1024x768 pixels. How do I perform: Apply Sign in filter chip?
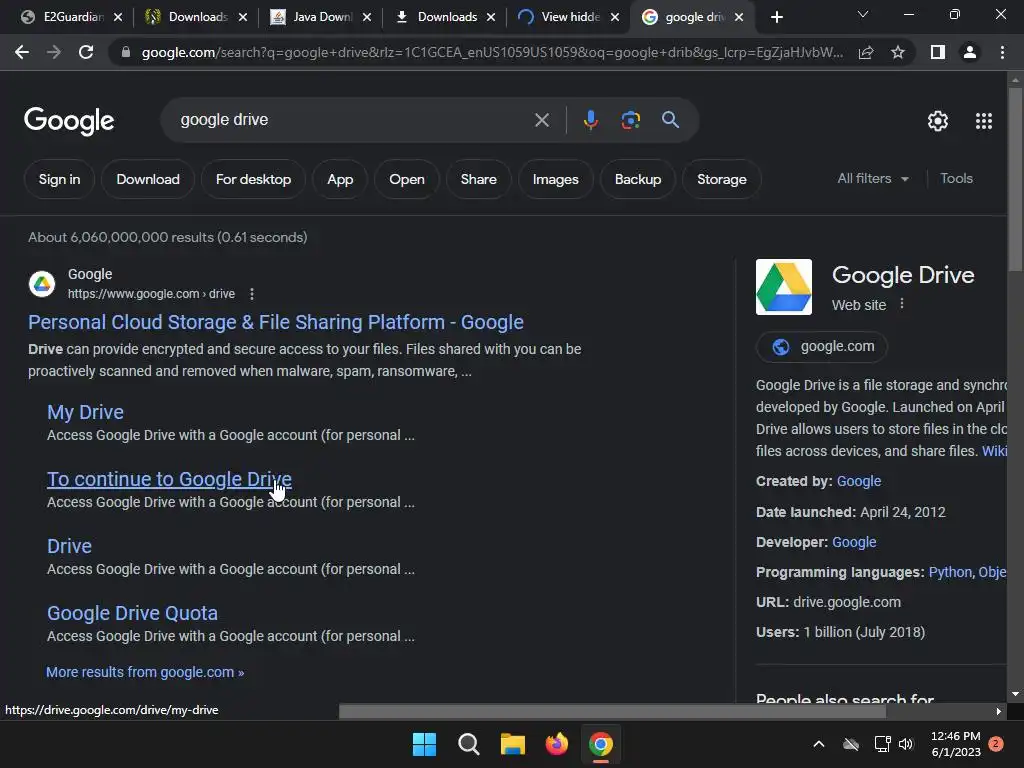coord(59,179)
